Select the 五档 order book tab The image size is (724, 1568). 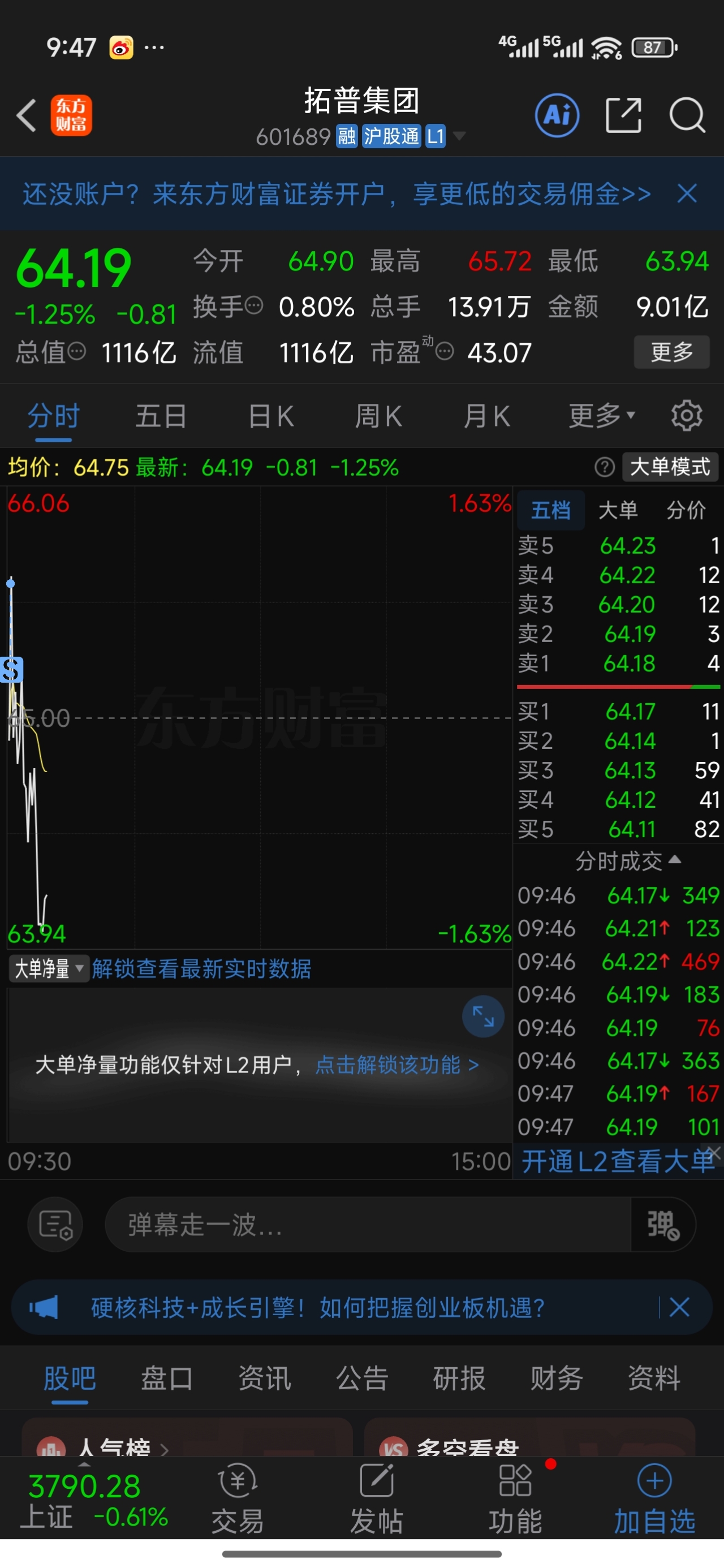pos(550,510)
